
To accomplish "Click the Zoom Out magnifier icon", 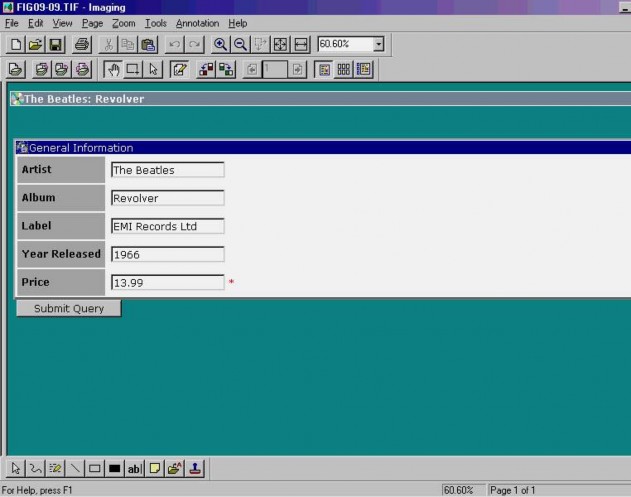I will (x=240, y=45).
